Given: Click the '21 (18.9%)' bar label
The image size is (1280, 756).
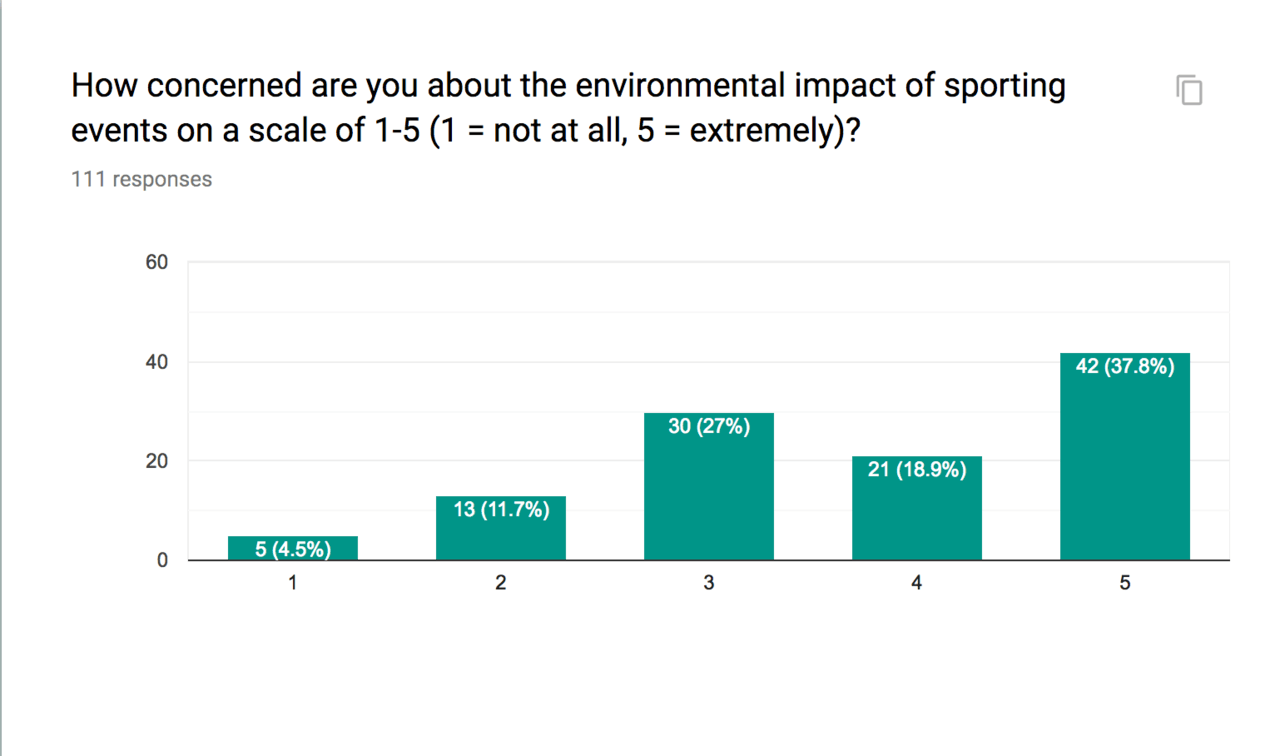Looking at the screenshot, I should click(x=917, y=469).
